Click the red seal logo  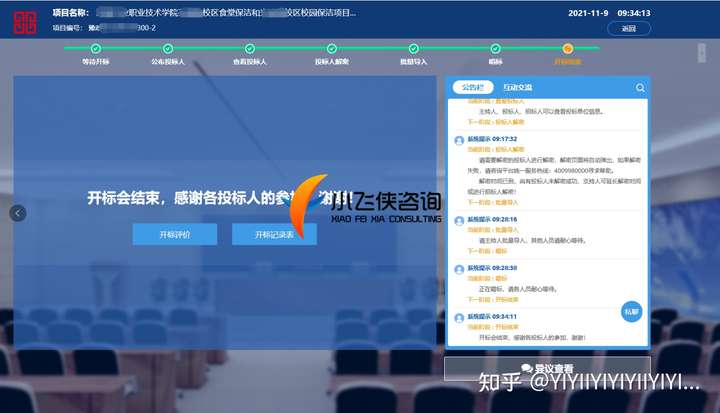25,23
